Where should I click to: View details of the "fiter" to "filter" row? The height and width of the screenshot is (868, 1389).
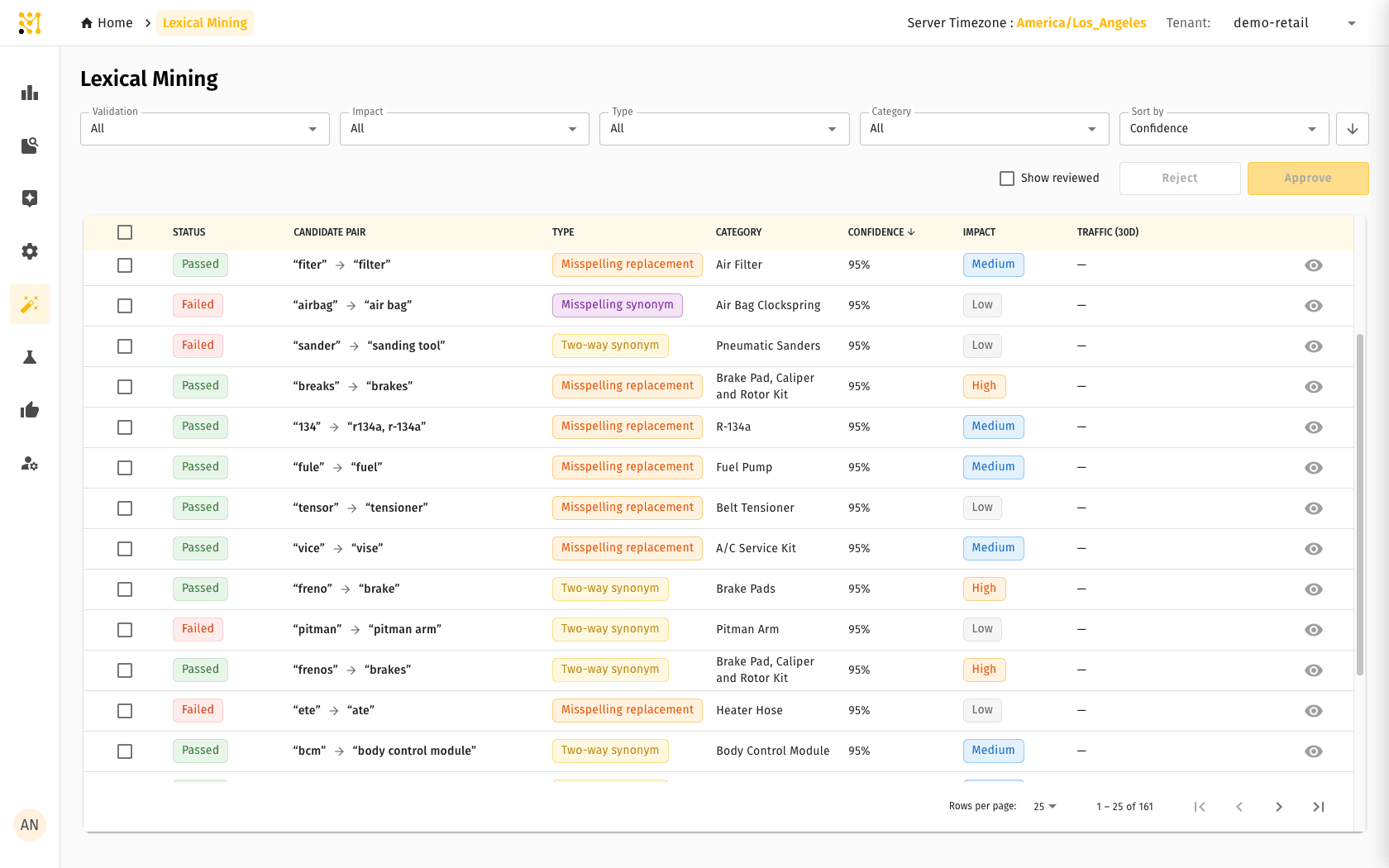click(1314, 265)
